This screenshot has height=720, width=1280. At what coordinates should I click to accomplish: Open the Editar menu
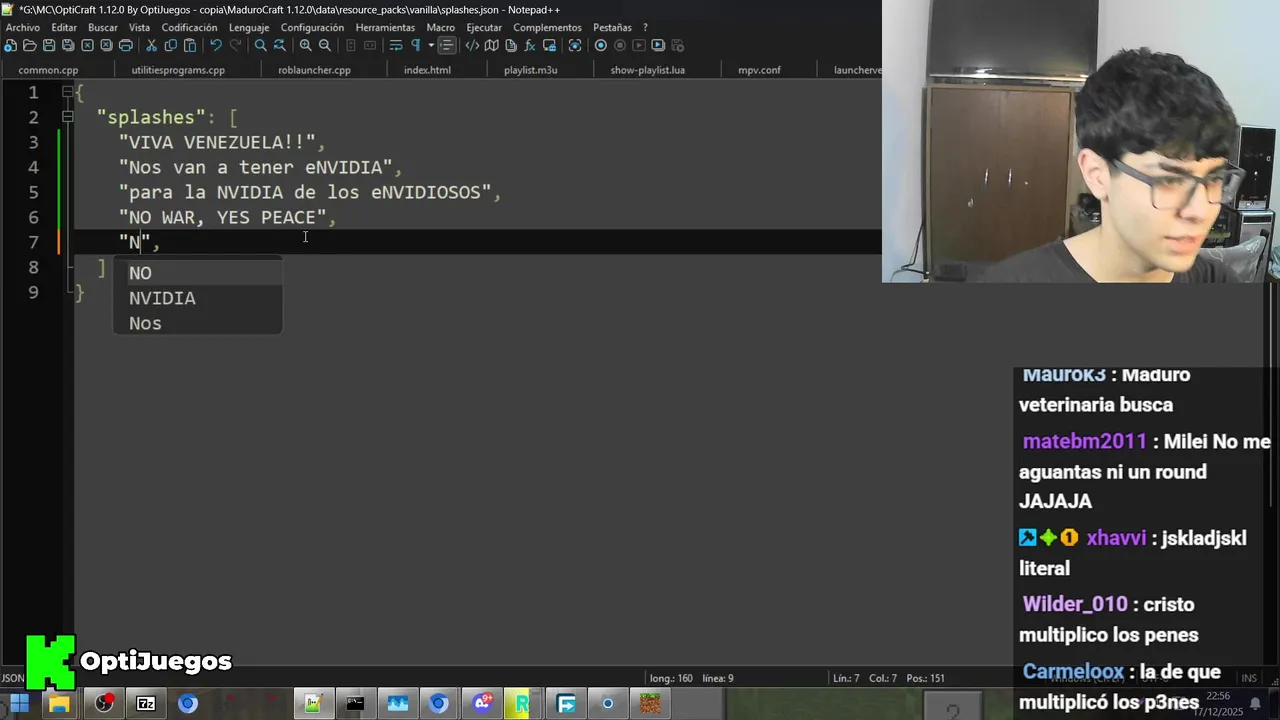(x=64, y=27)
